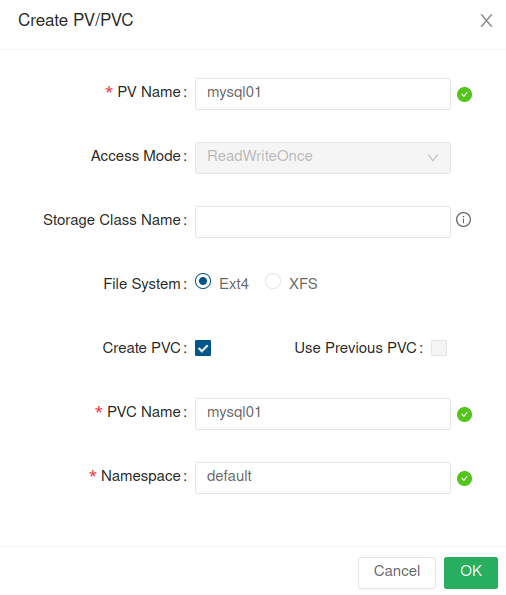Click the green validation check next to PV Name
The image size is (506, 595).
464,94
